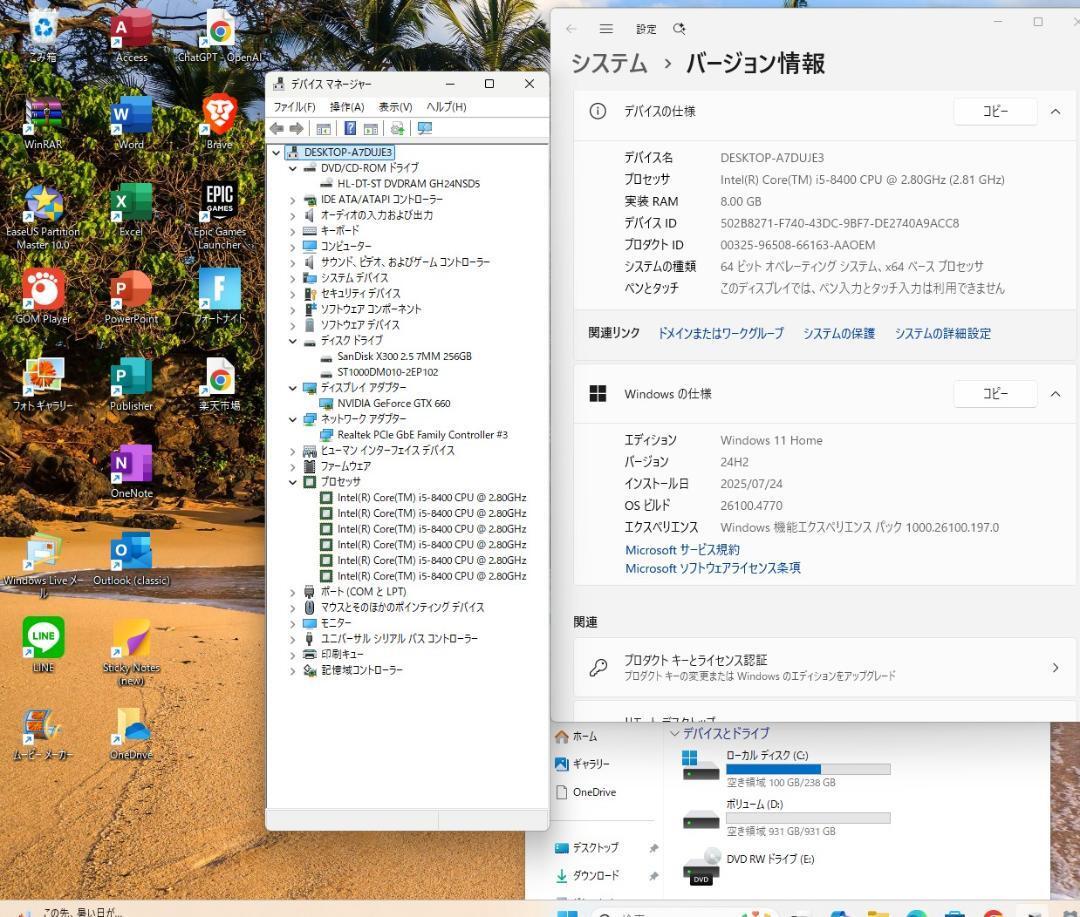
Task: Collapse ディスク ドライブ node
Action: click(x=292, y=340)
